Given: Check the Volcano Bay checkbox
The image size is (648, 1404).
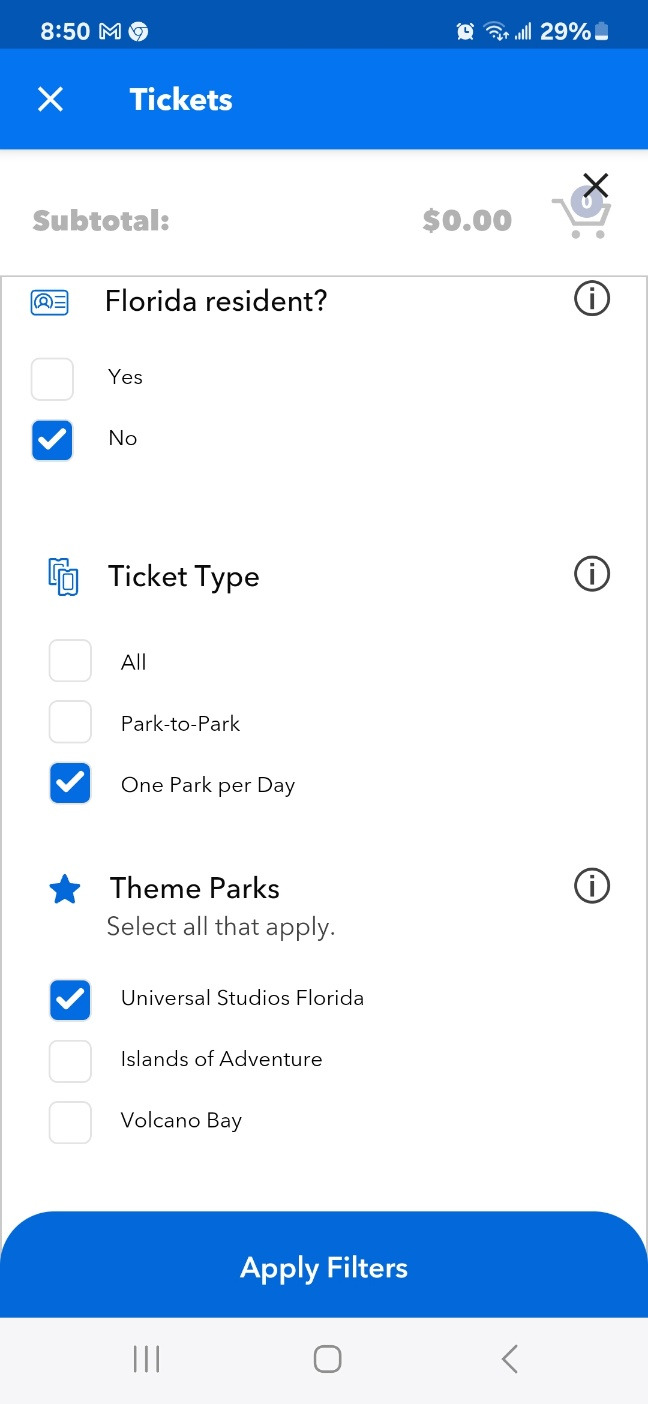Looking at the screenshot, I should pos(70,1122).
